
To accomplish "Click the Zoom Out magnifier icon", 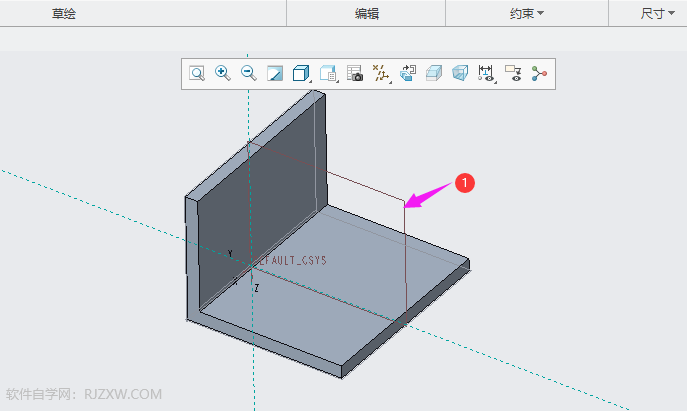I will point(248,73).
